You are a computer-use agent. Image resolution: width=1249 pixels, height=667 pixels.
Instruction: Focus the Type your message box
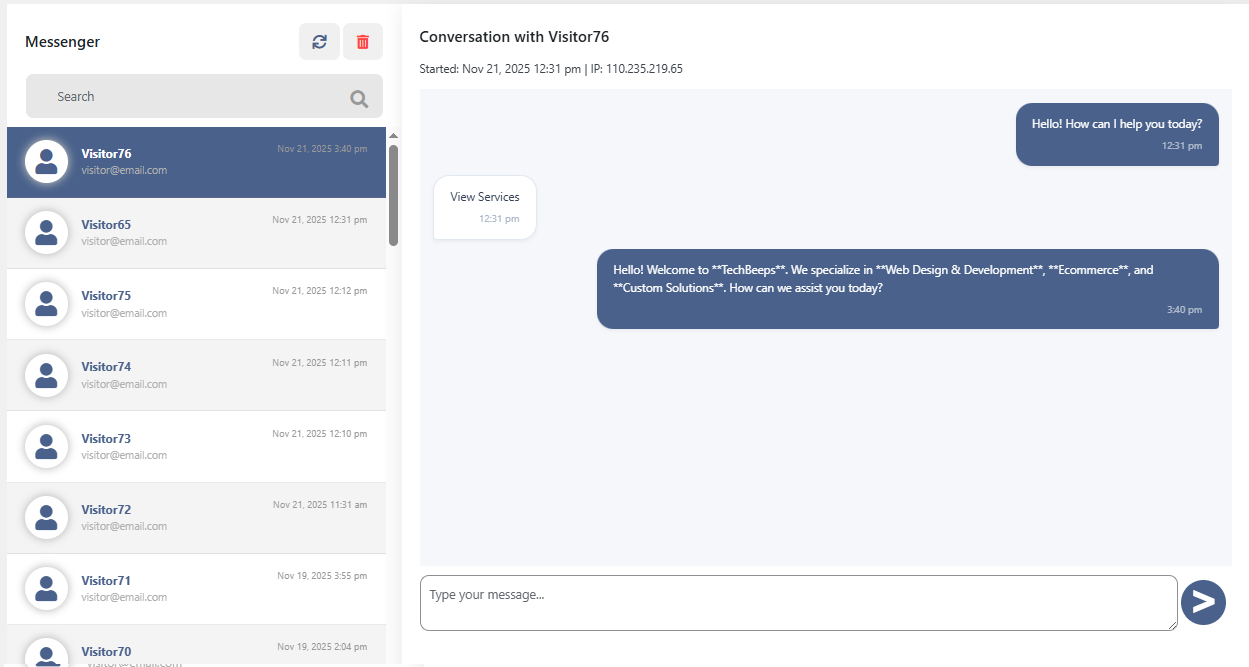pyautogui.click(x=798, y=603)
